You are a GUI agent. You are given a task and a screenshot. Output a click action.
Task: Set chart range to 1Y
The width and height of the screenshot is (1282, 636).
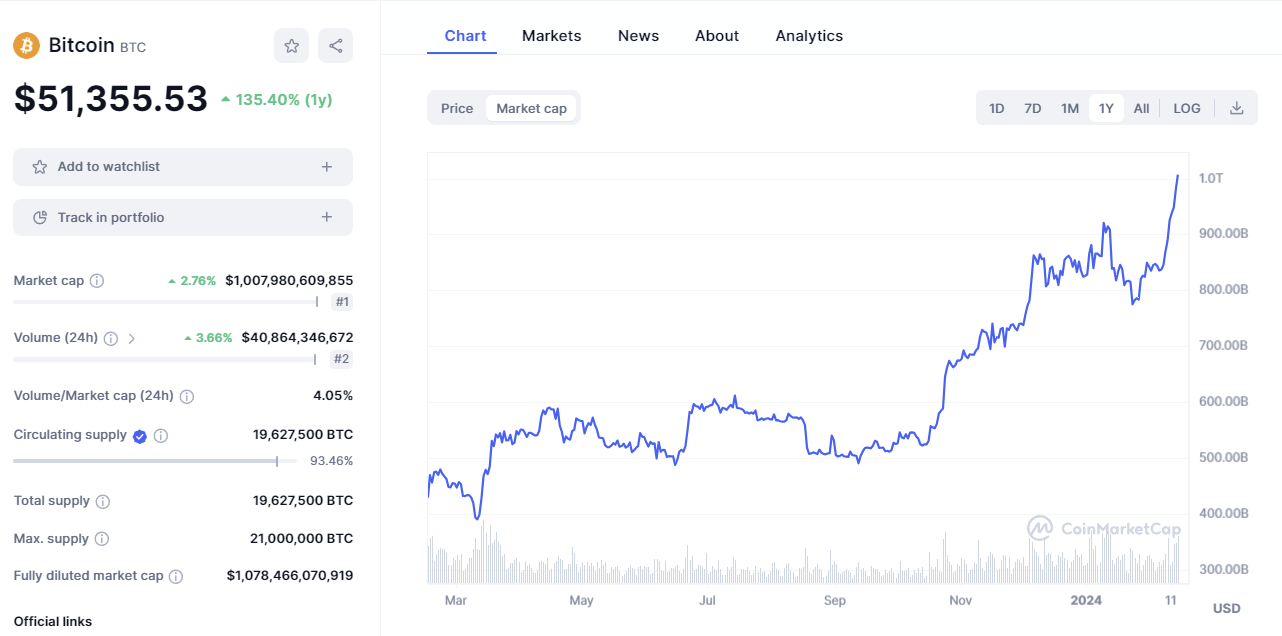point(1106,108)
